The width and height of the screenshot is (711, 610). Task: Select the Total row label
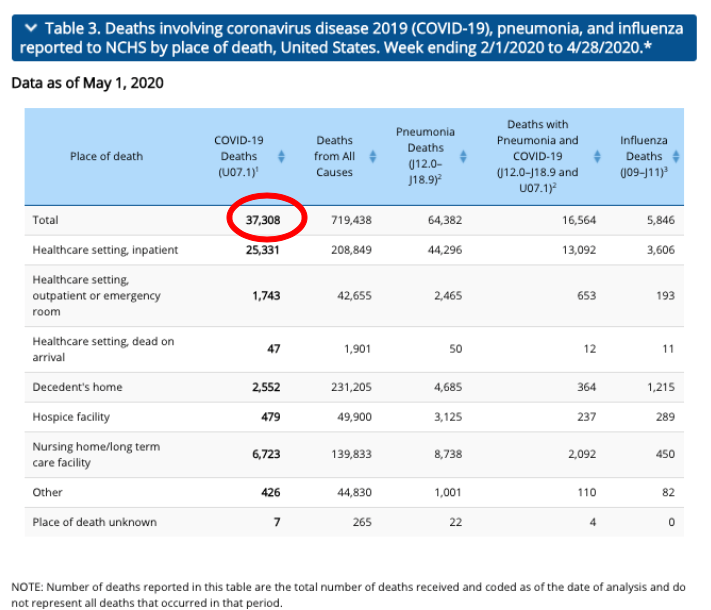(45, 220)
